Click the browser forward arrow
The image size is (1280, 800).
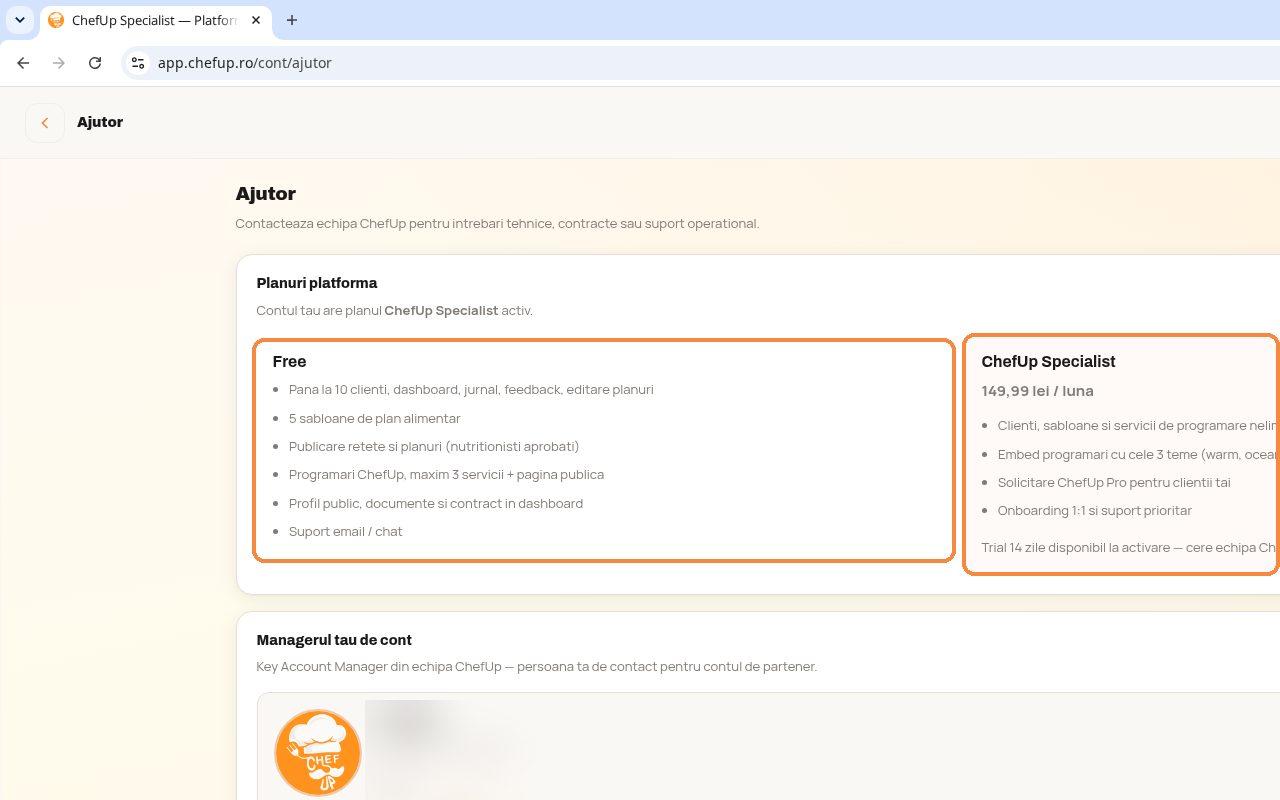coord(59,63)
